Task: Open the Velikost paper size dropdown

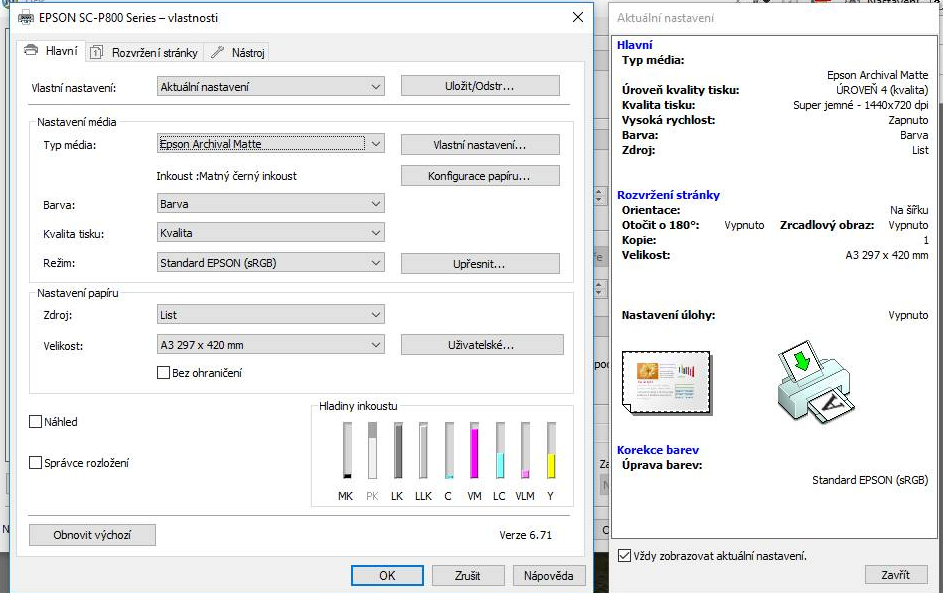Action: click(x=271, y=345)
